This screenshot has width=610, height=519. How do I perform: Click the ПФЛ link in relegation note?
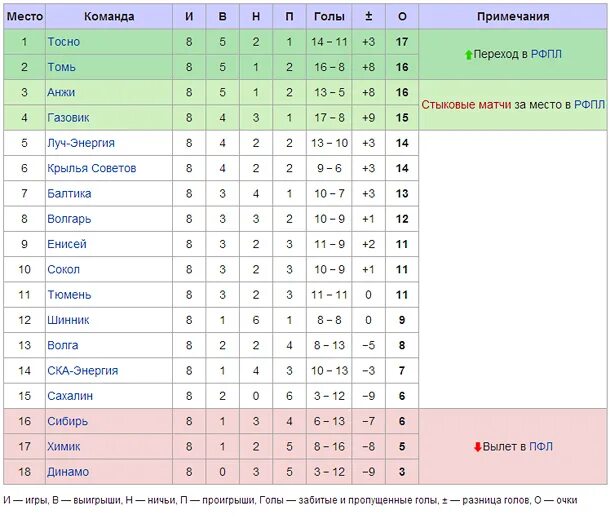tap(540, 447)
